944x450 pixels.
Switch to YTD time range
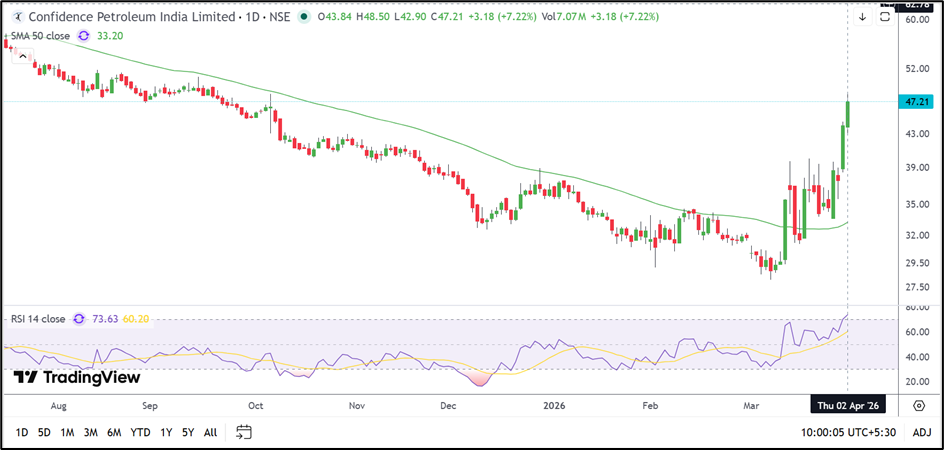140,432
